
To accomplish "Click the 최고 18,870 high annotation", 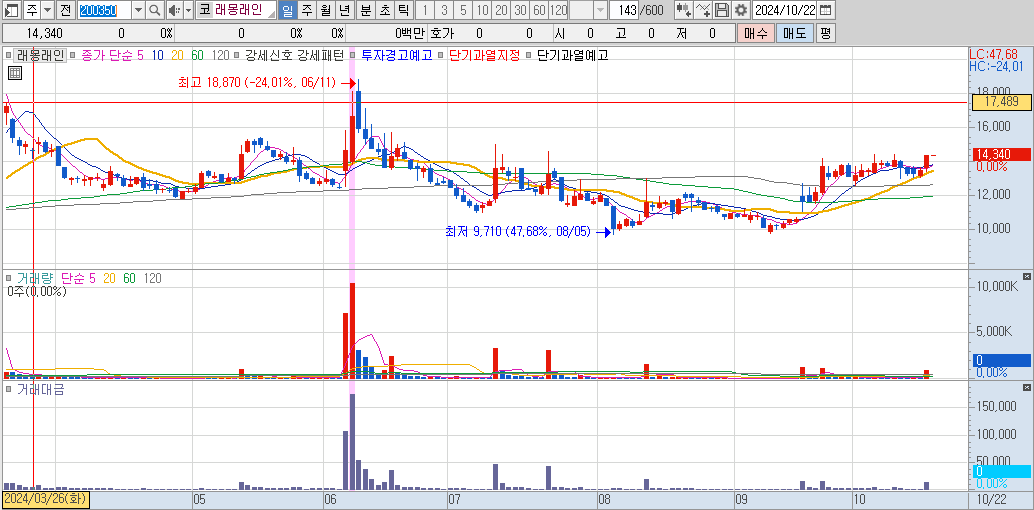I will pyautogui.click(x=257, y=83).
